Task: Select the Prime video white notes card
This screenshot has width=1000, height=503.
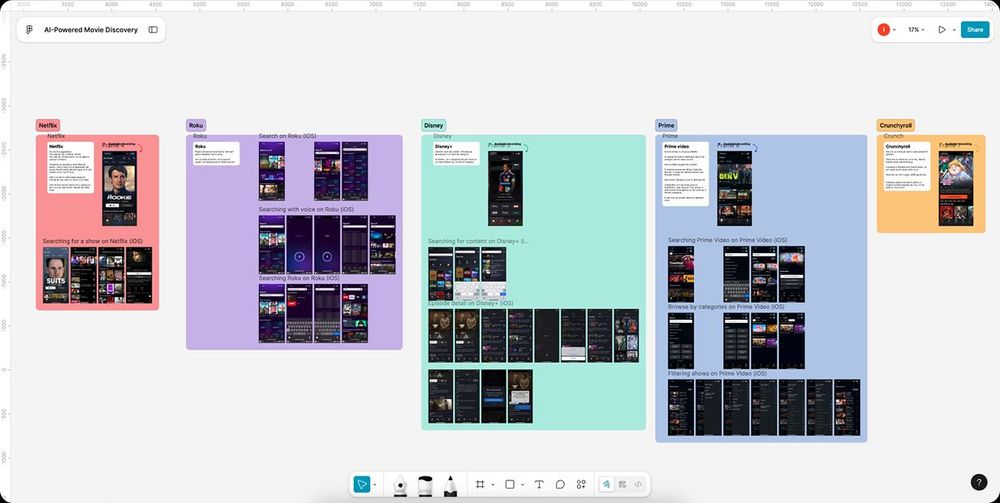Action: (x=686, y=174)
